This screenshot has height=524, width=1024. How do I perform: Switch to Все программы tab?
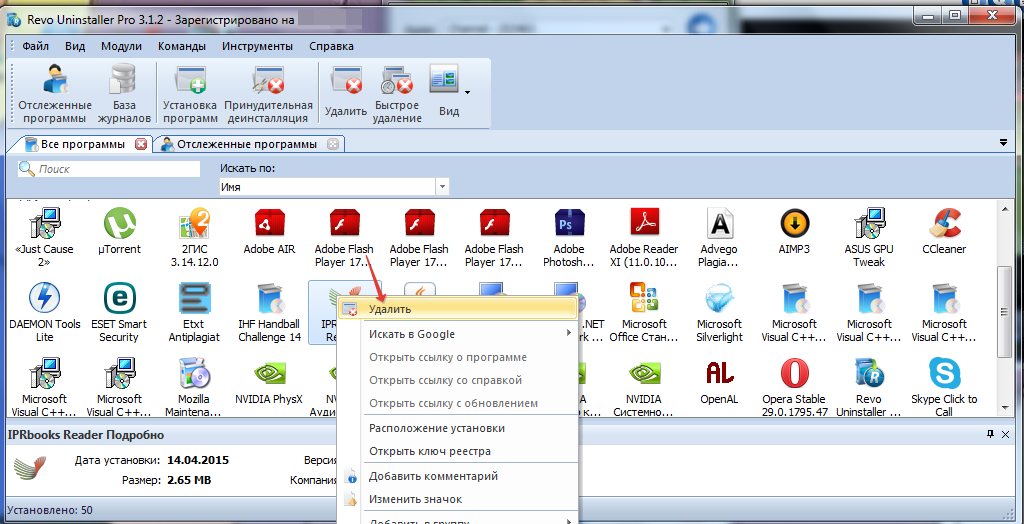pyautogui.click(x=82, y=144)
